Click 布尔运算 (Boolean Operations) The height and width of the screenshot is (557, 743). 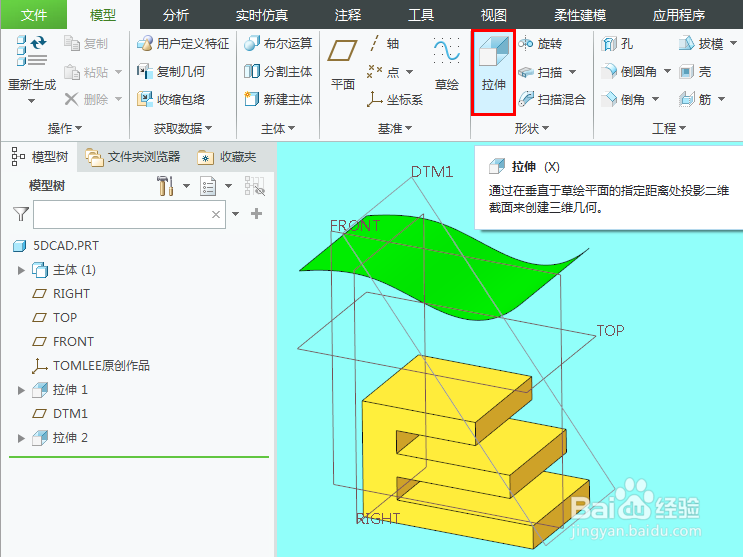click(278, 44)
